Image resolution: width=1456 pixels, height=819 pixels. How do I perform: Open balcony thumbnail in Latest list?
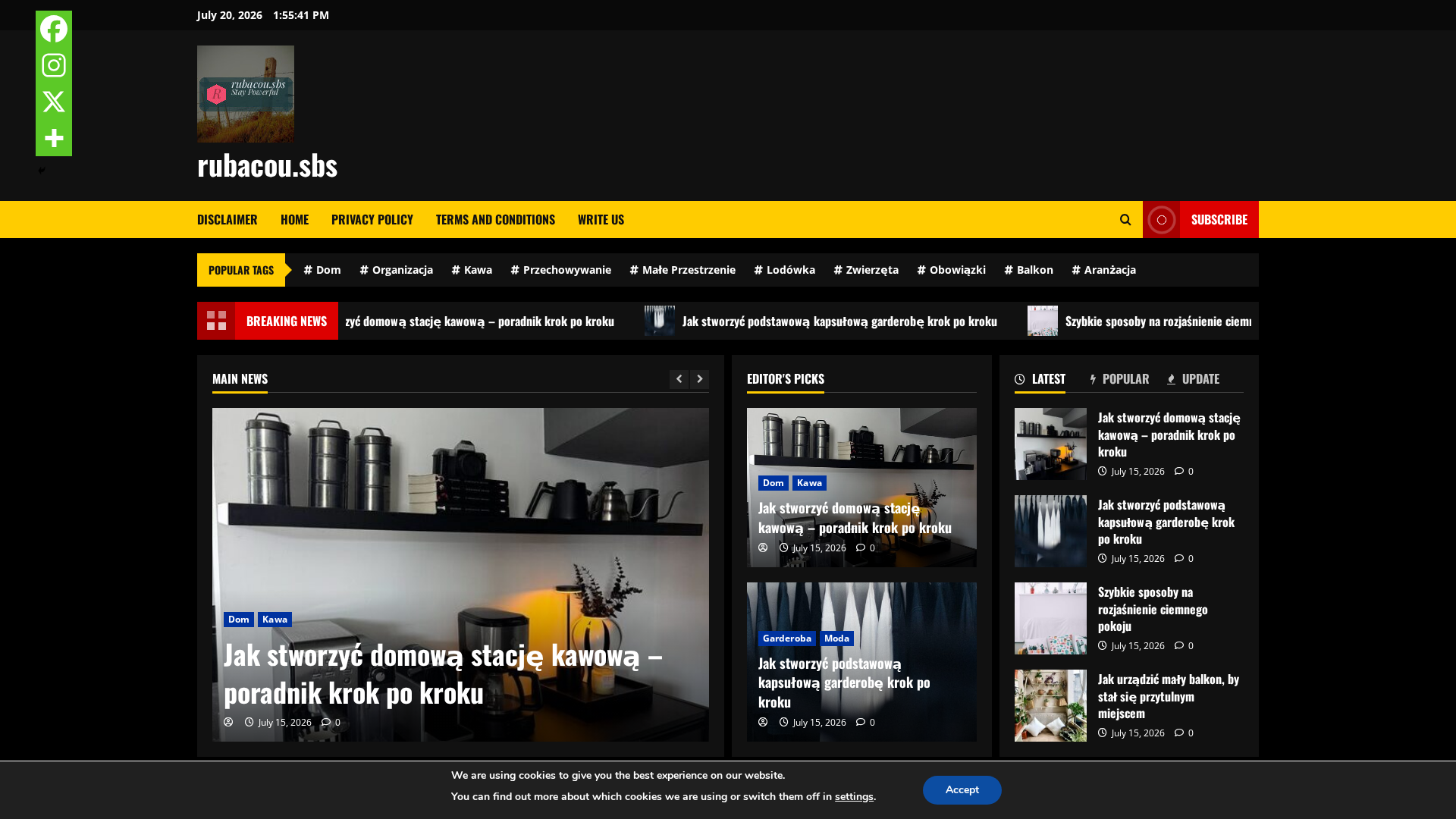1050,706
